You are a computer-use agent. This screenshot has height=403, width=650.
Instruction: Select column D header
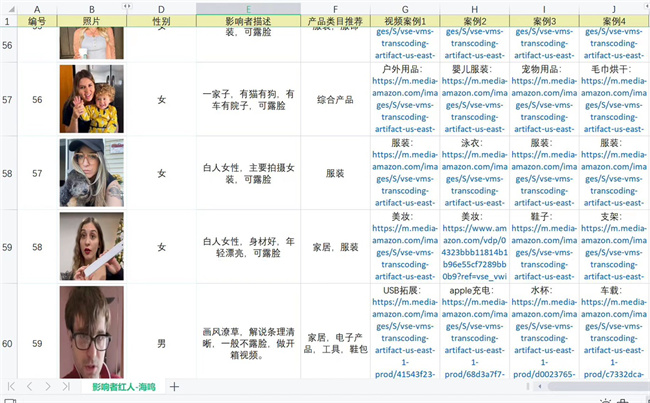click(161, 9)
